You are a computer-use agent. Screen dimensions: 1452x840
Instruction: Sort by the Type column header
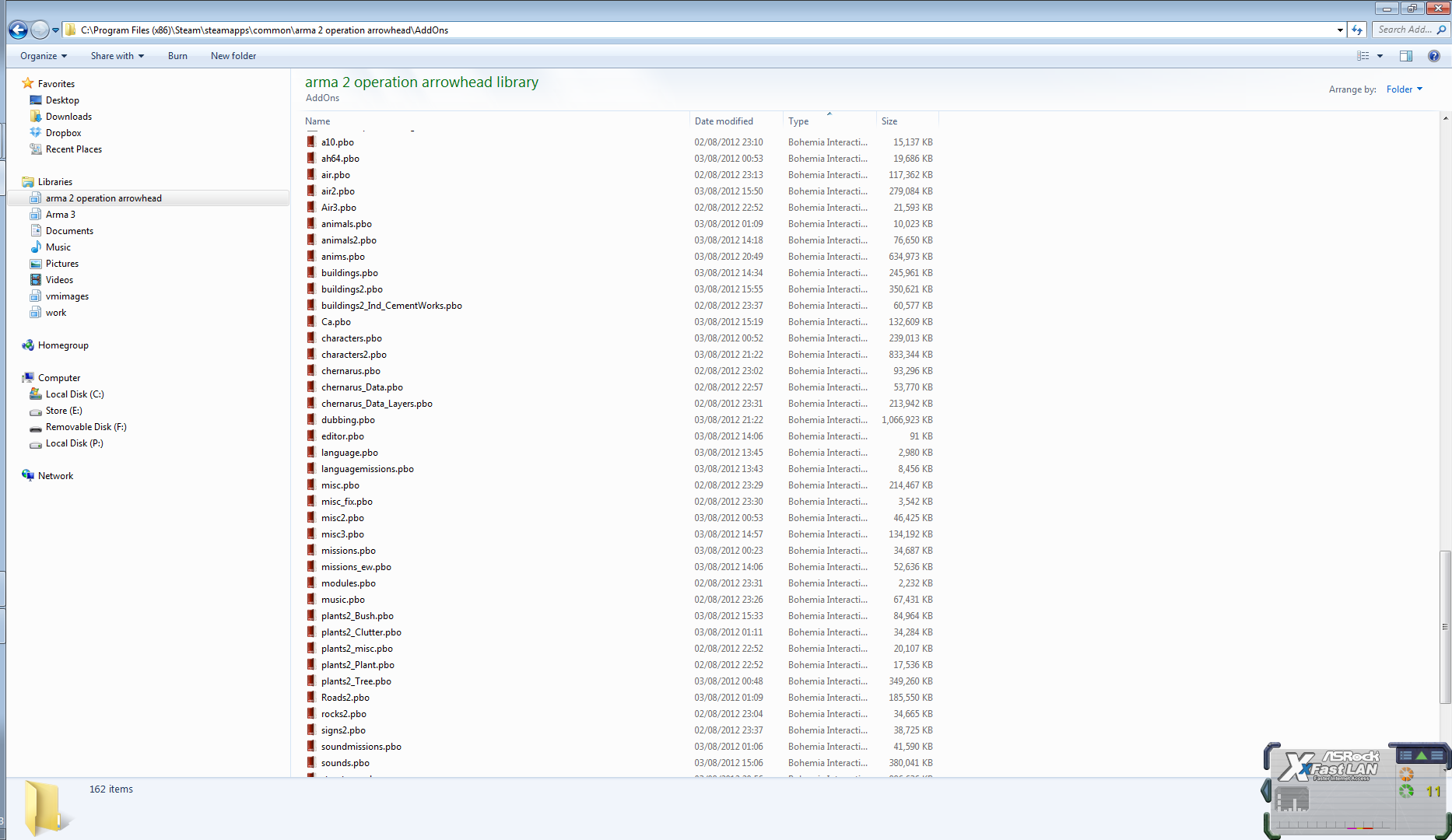[829, 121]
